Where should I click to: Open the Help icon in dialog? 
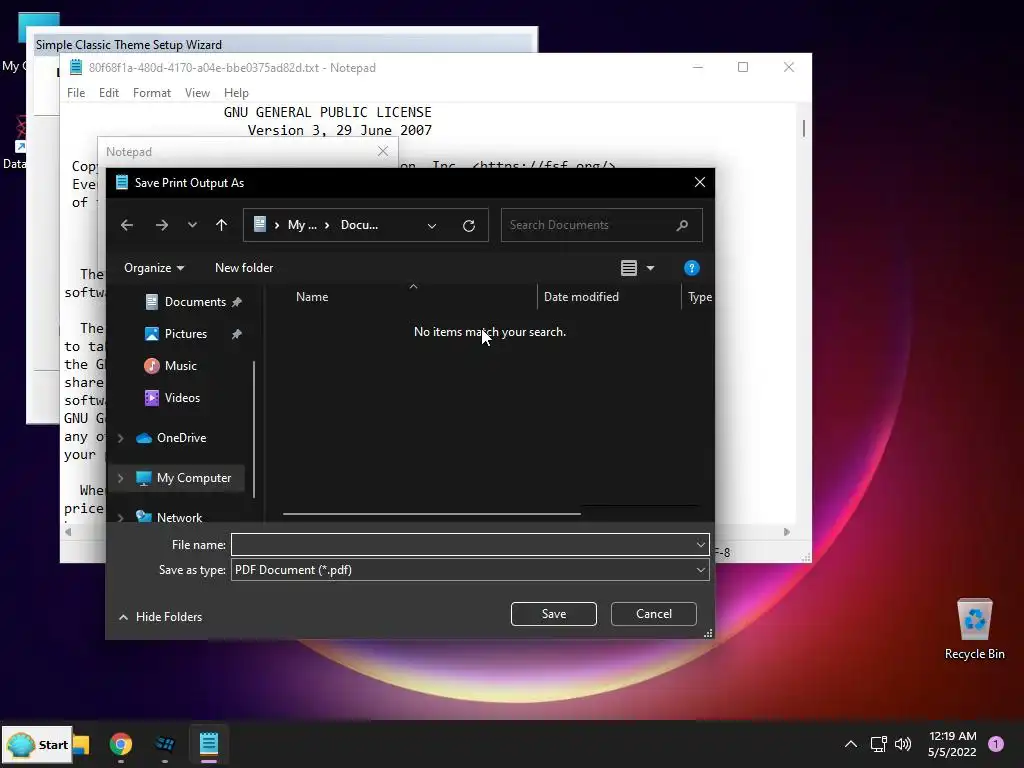692,268
